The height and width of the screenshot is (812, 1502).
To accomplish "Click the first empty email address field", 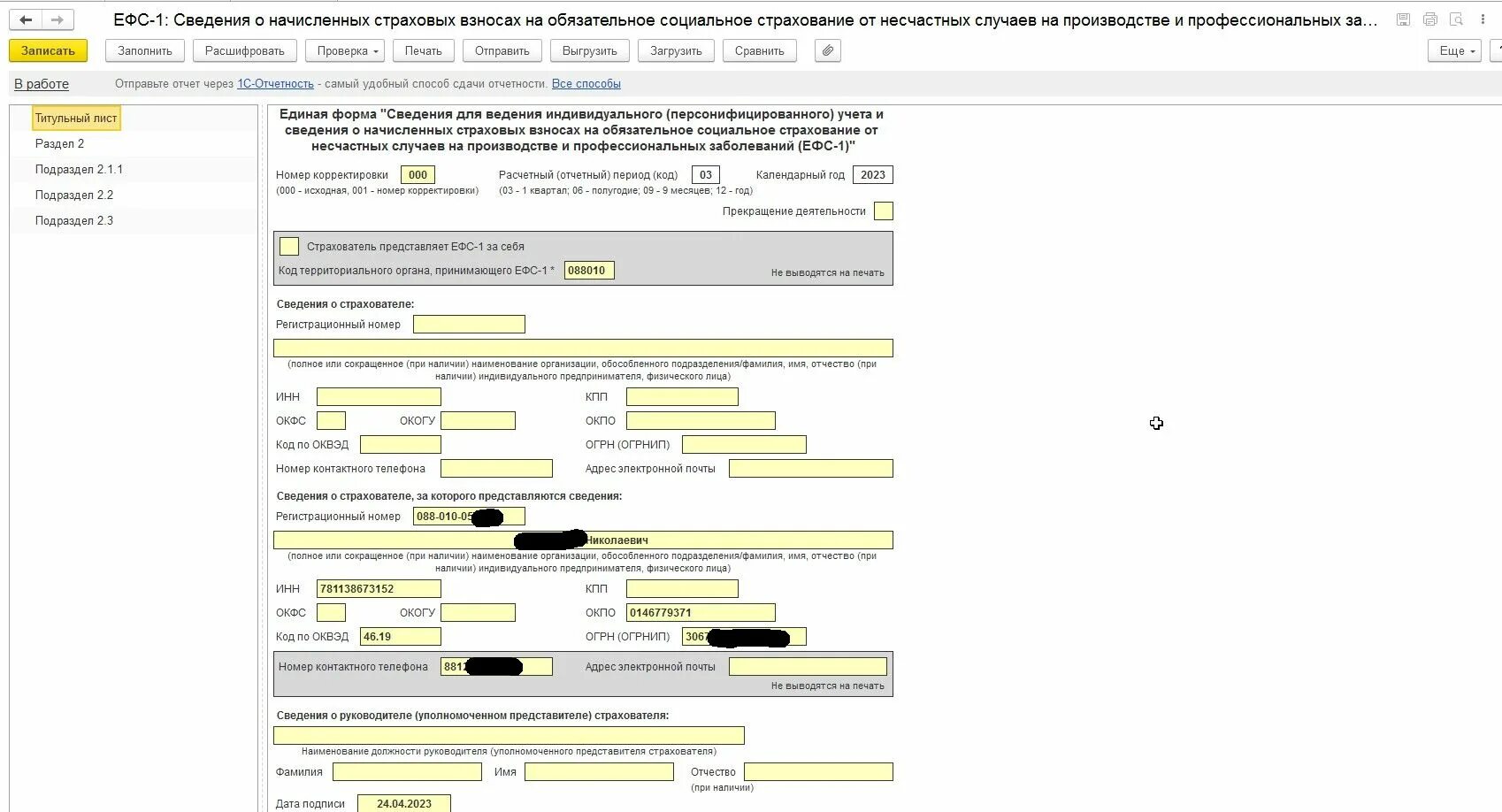I will tap(811, 469).
